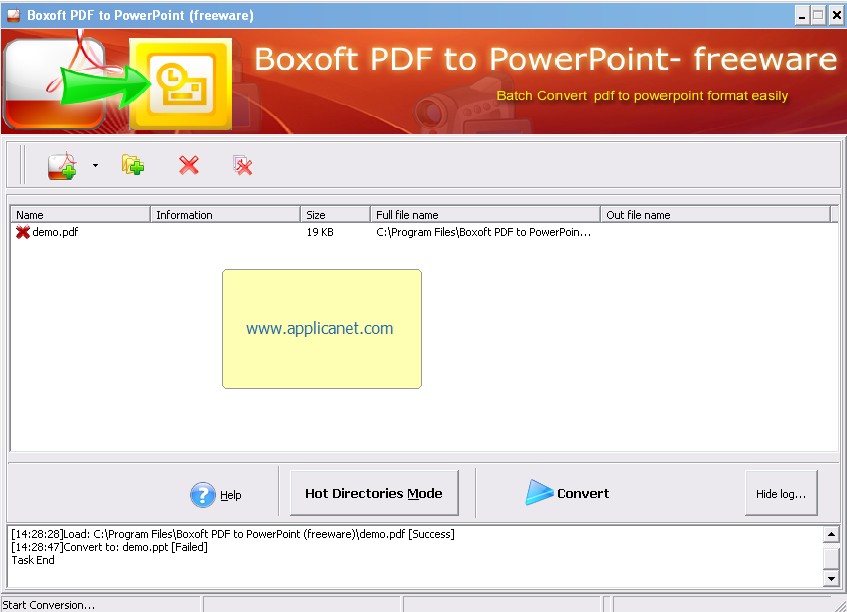Click the C:\Program Files\Boxoft path cell

(x=483, y=232)
